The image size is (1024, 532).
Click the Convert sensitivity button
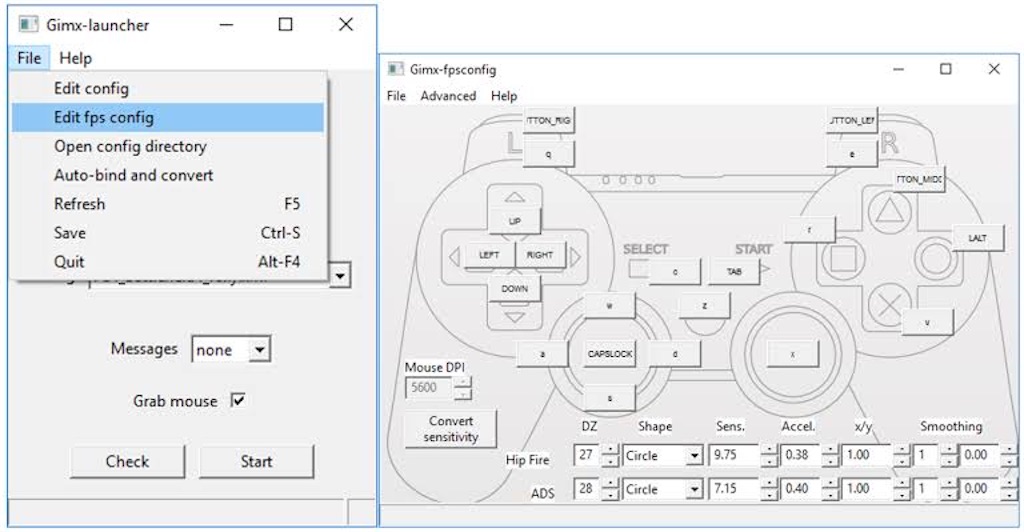pos(451,429)
